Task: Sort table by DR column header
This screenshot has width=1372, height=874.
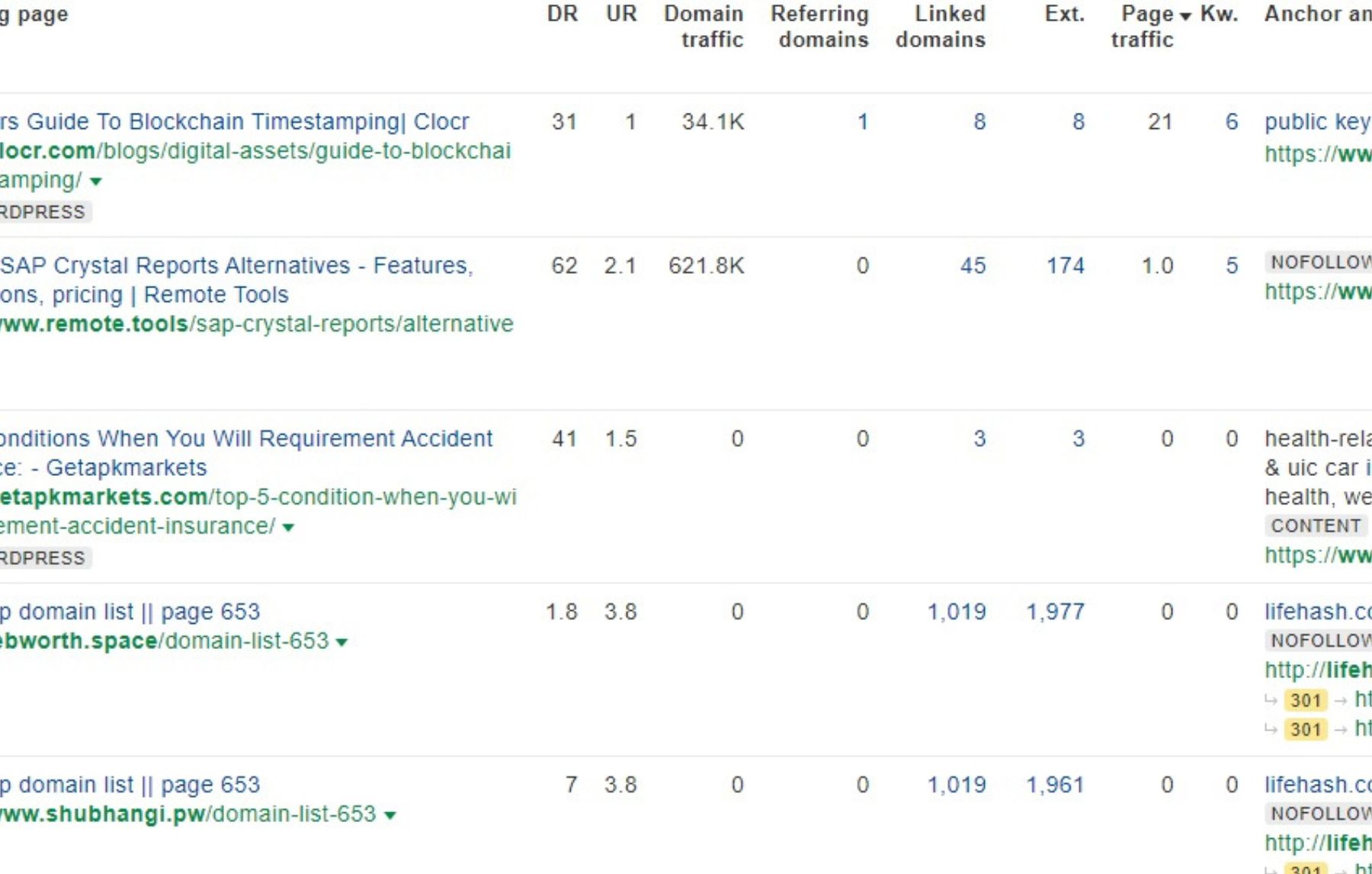Action: coord(563,14)
